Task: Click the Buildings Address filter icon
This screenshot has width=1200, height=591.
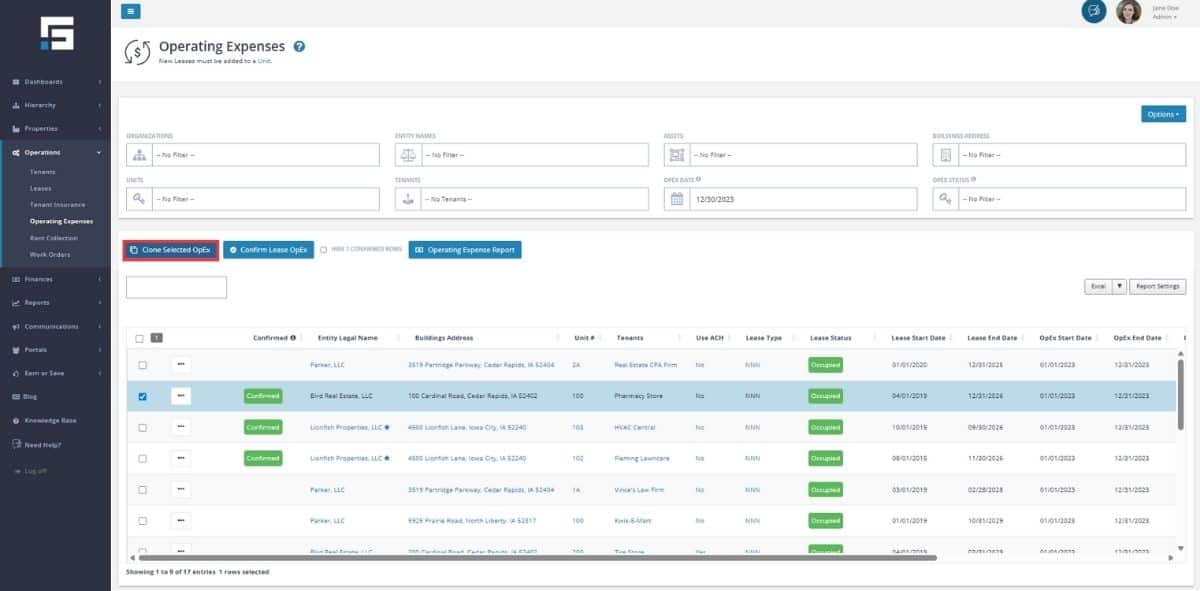Action: tap(945, 155)
